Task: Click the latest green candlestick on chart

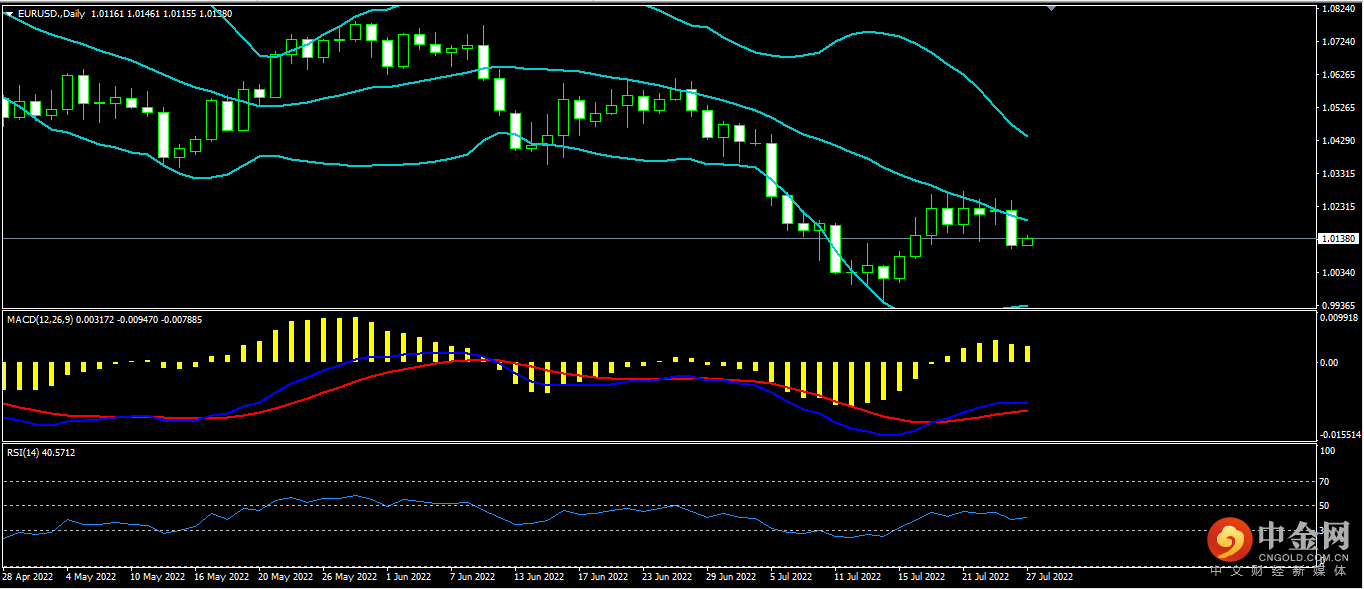Action: pos(1027,241)
